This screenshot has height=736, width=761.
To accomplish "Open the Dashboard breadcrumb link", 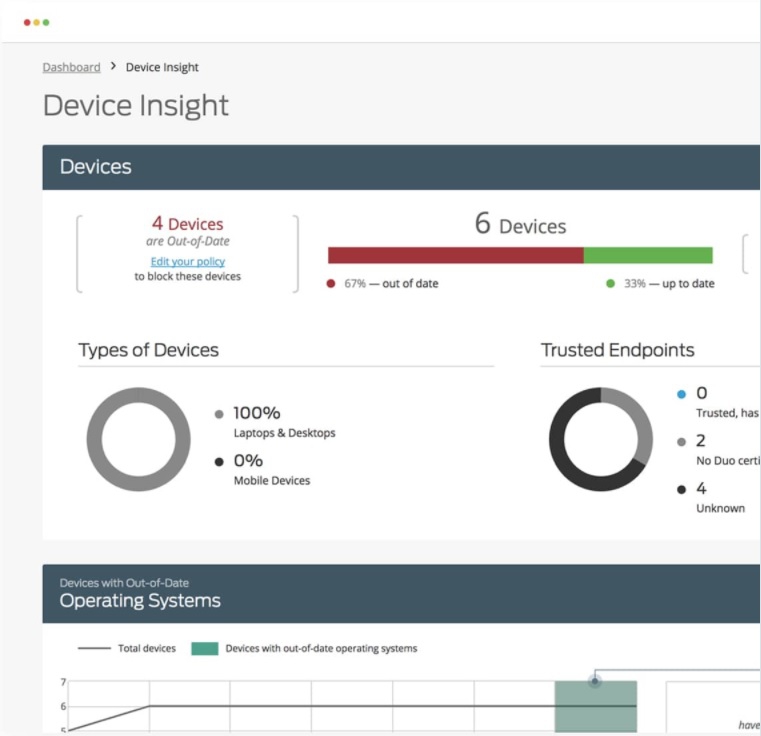I will click(x=71, y=67).
